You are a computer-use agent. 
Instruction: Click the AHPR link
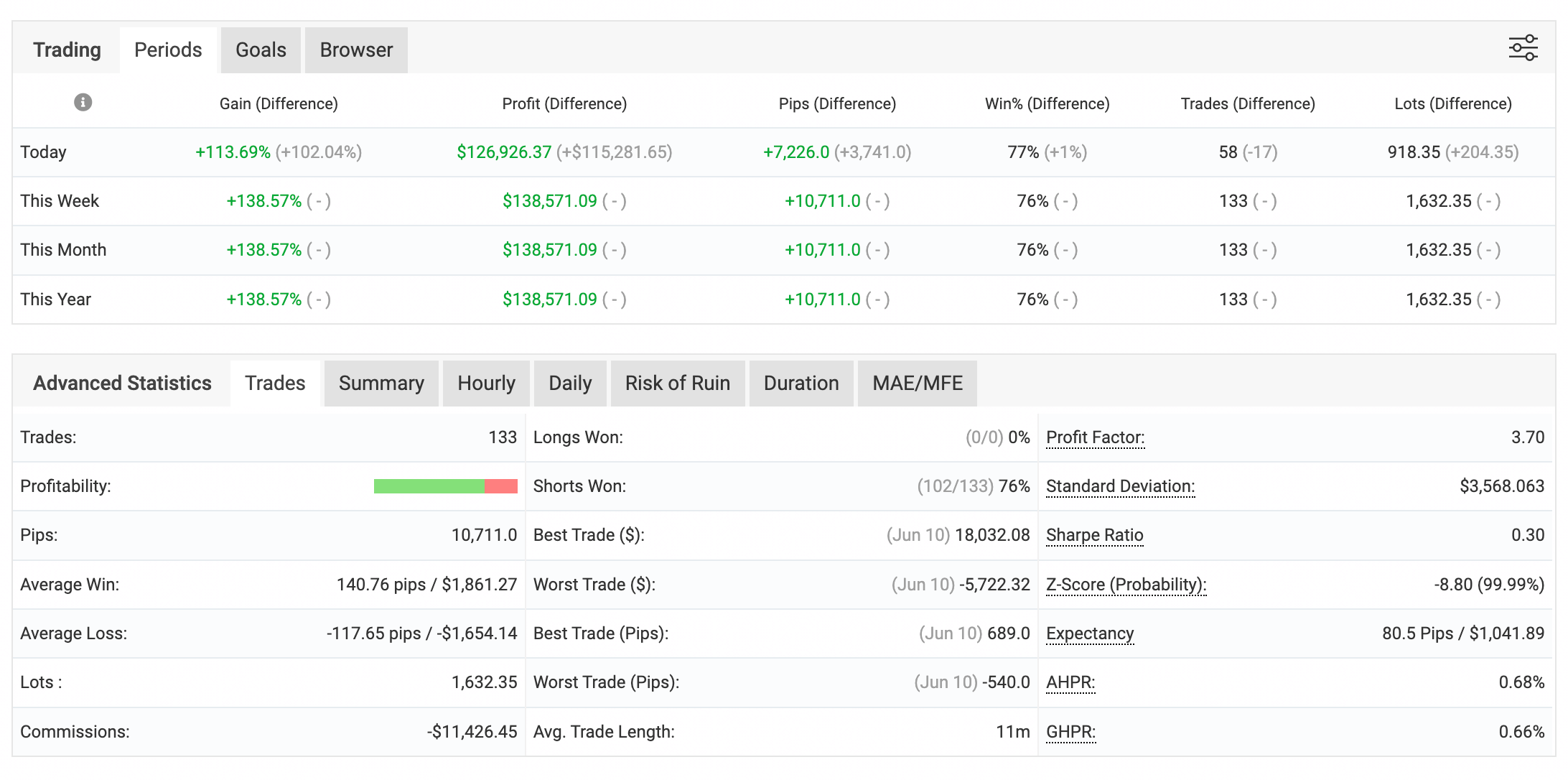(1070, 682)
